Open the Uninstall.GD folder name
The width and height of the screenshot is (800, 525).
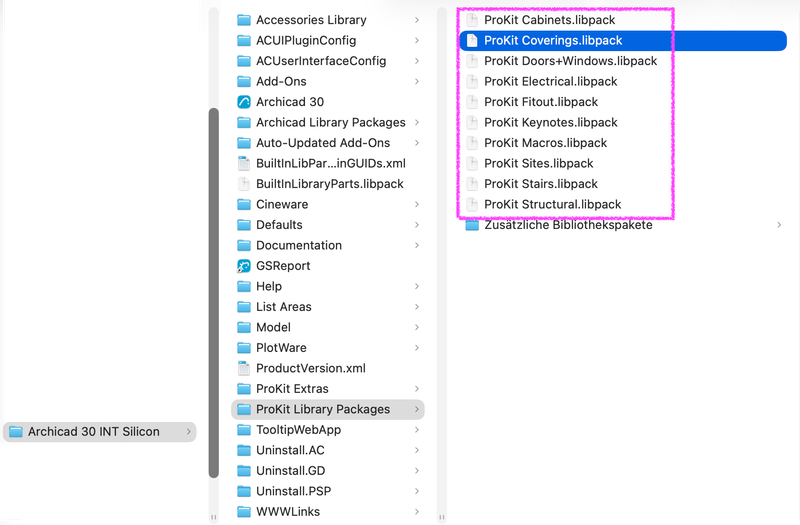coord(290,471)
